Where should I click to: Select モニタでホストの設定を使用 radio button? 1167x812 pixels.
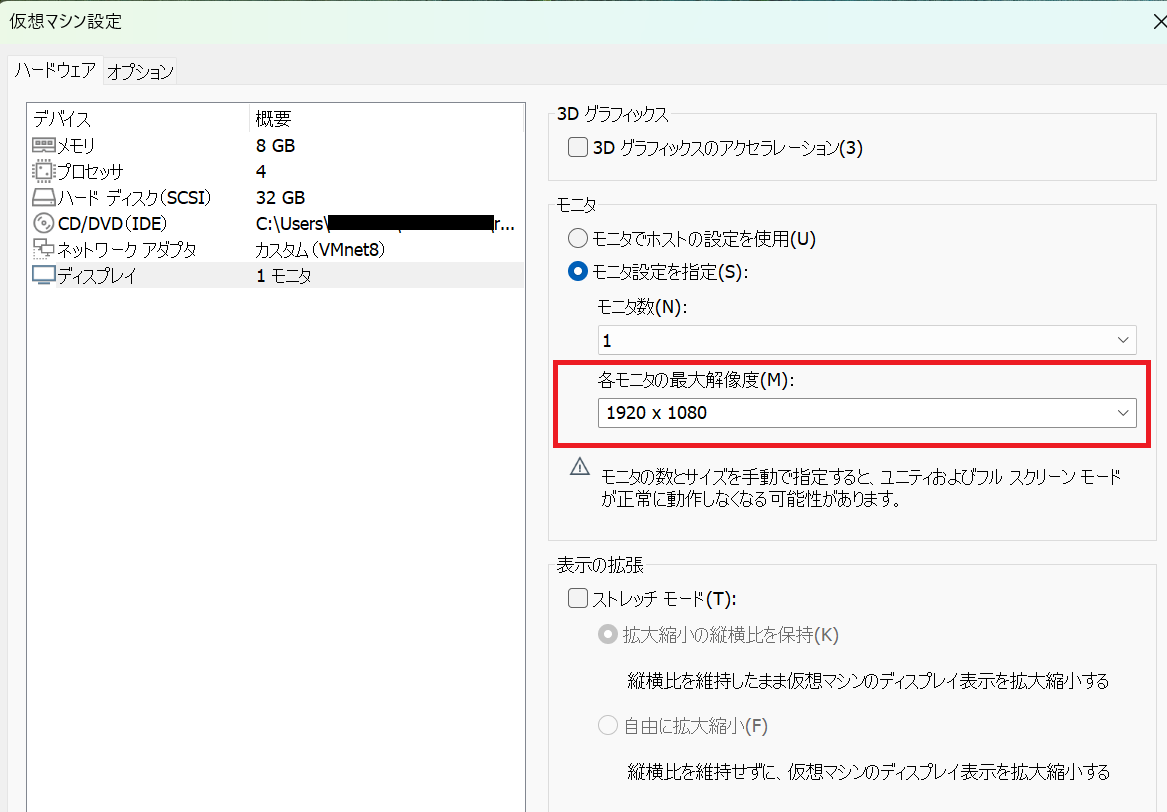pyautogui.click(x=577, y=238)
